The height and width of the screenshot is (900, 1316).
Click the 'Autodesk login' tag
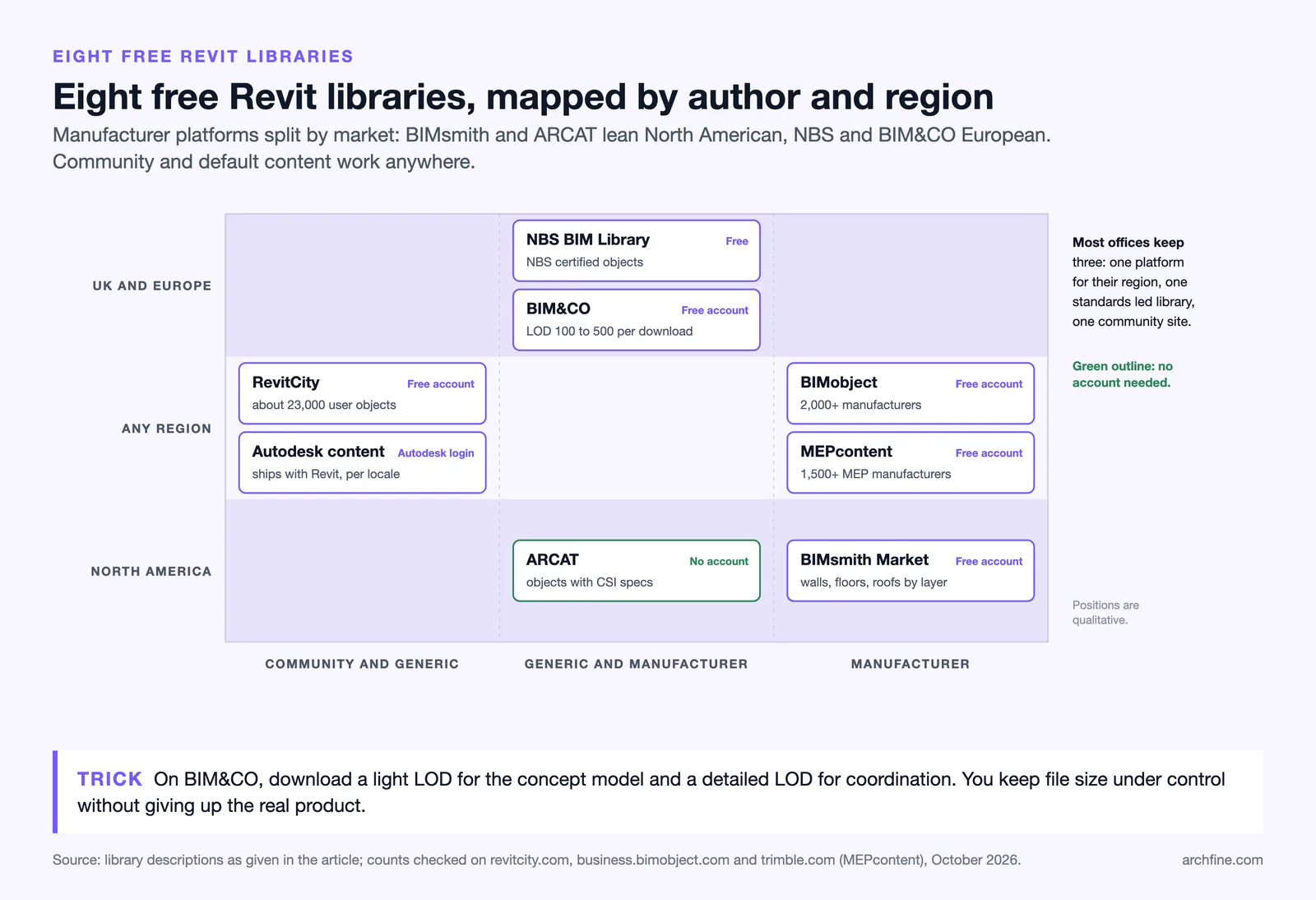[436, 453]
